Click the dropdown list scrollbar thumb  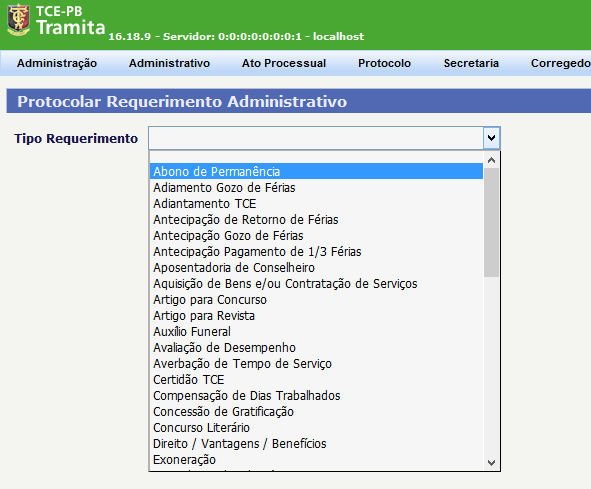[x=491, y=222]
